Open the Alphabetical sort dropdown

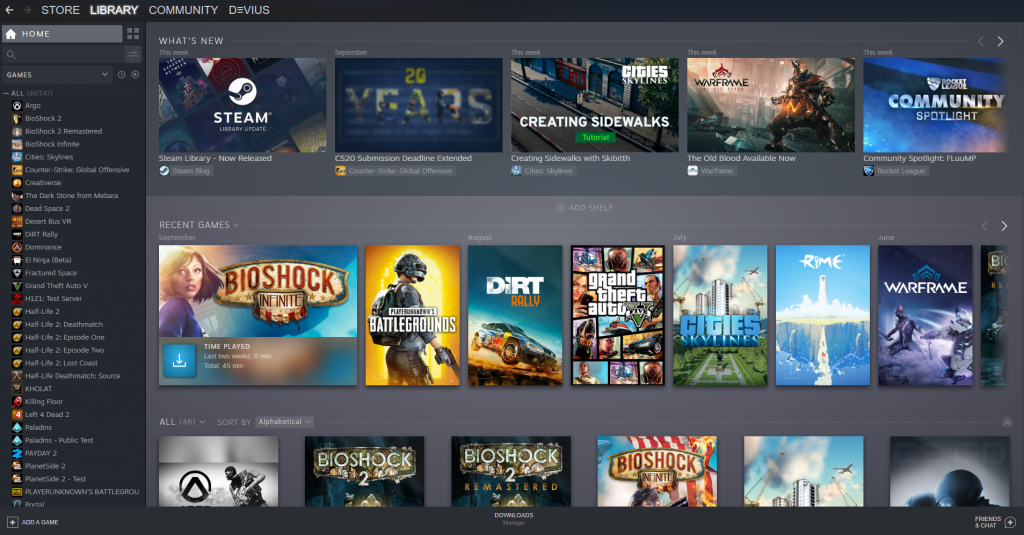point(282,422)
